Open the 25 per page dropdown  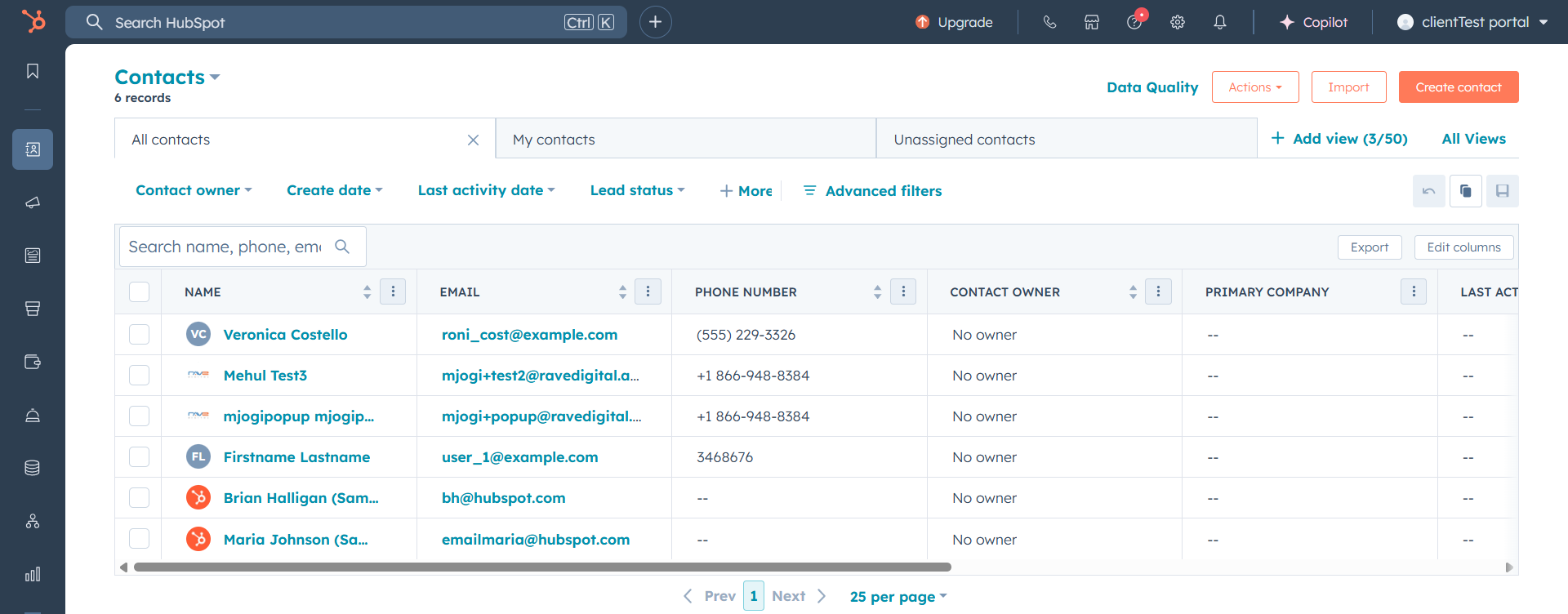point(898,597)
